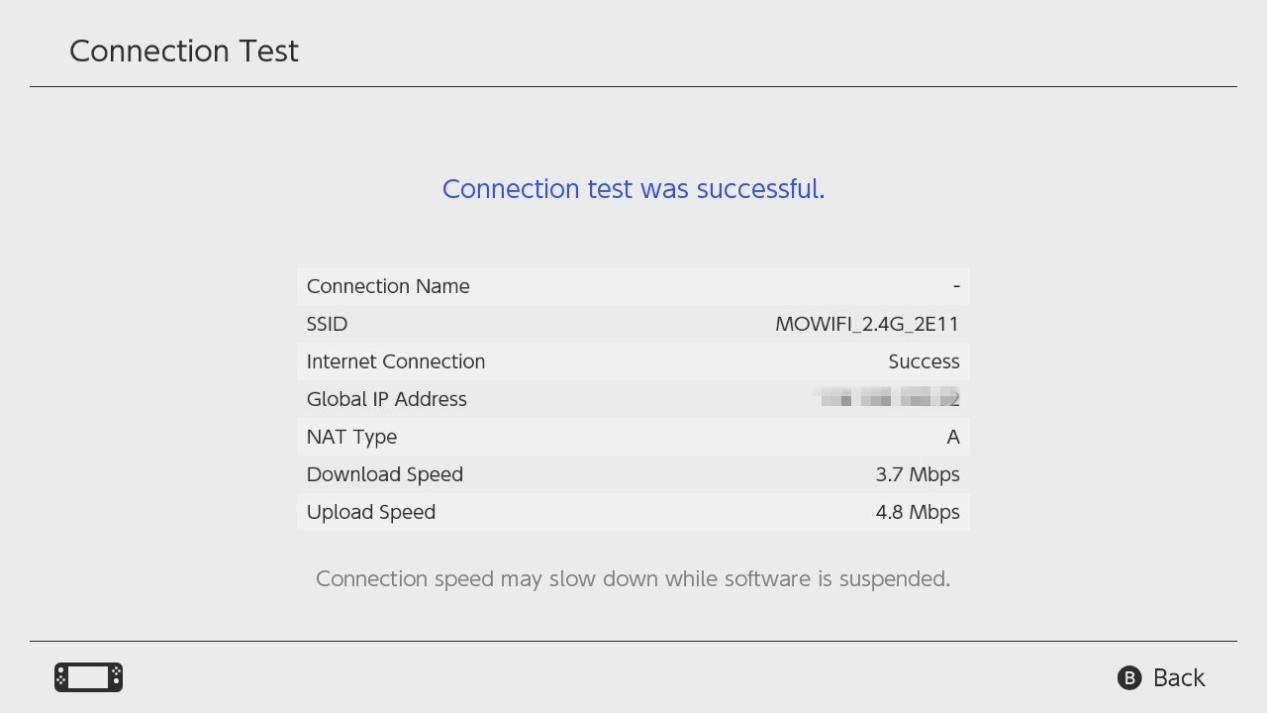The width and height of the screenshot is (1267, 713).
Task: Click the Global IP Address label
Action: pyautogui.click(x=387, y=399)
